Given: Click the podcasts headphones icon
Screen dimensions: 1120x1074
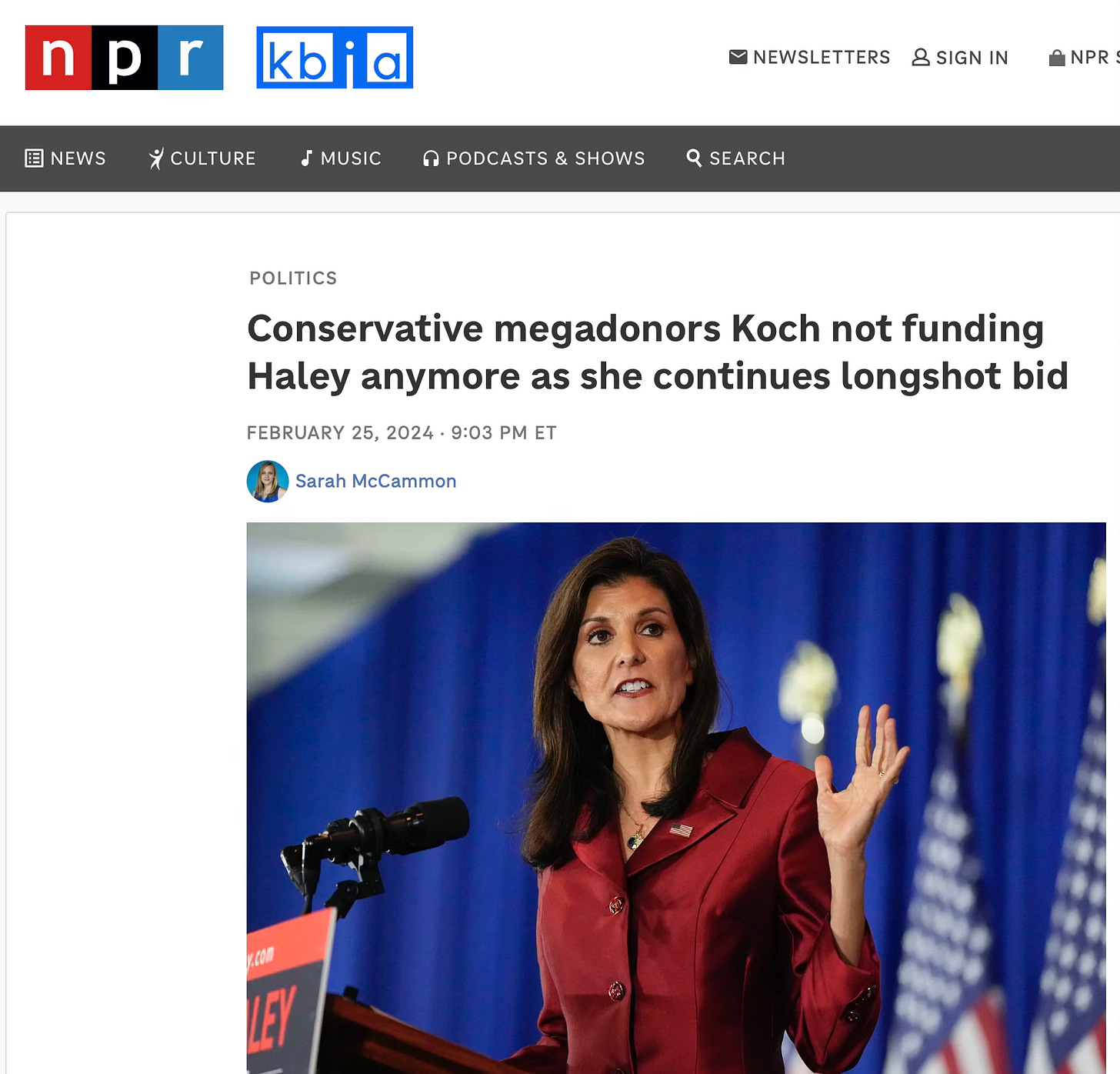Looking at the screenshot, I should 431,158.
